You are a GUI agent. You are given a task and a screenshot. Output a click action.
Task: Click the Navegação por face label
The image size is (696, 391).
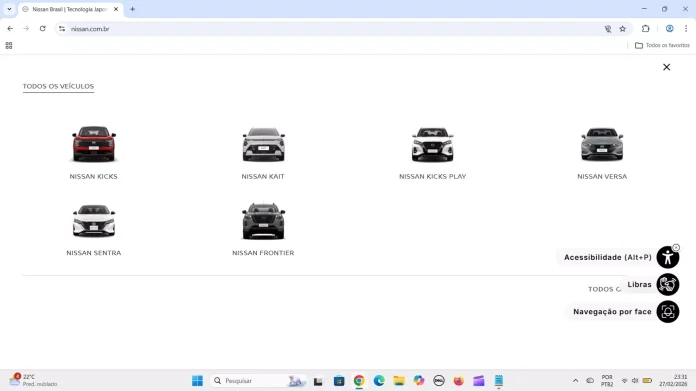[612, 312]
